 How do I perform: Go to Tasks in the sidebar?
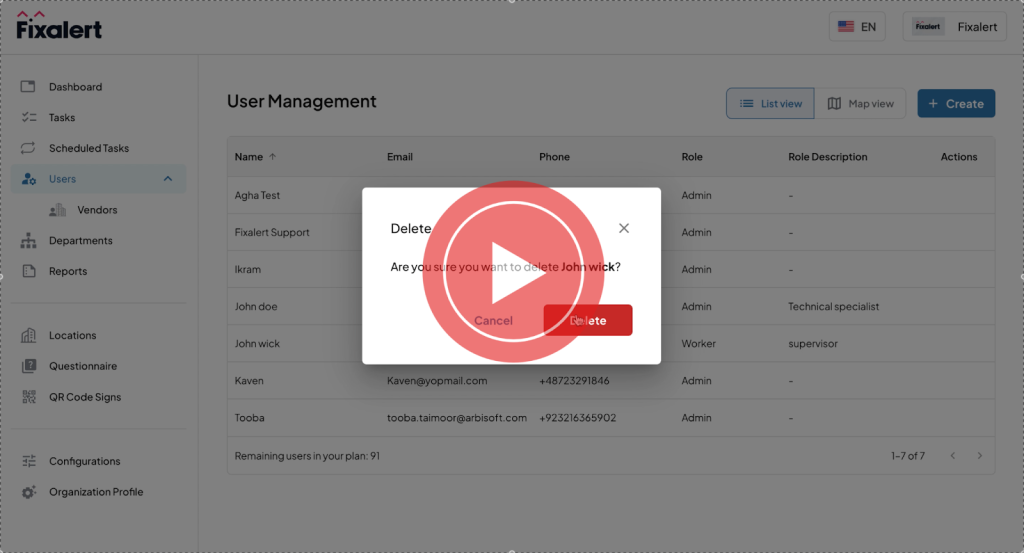tap(62, 118)
